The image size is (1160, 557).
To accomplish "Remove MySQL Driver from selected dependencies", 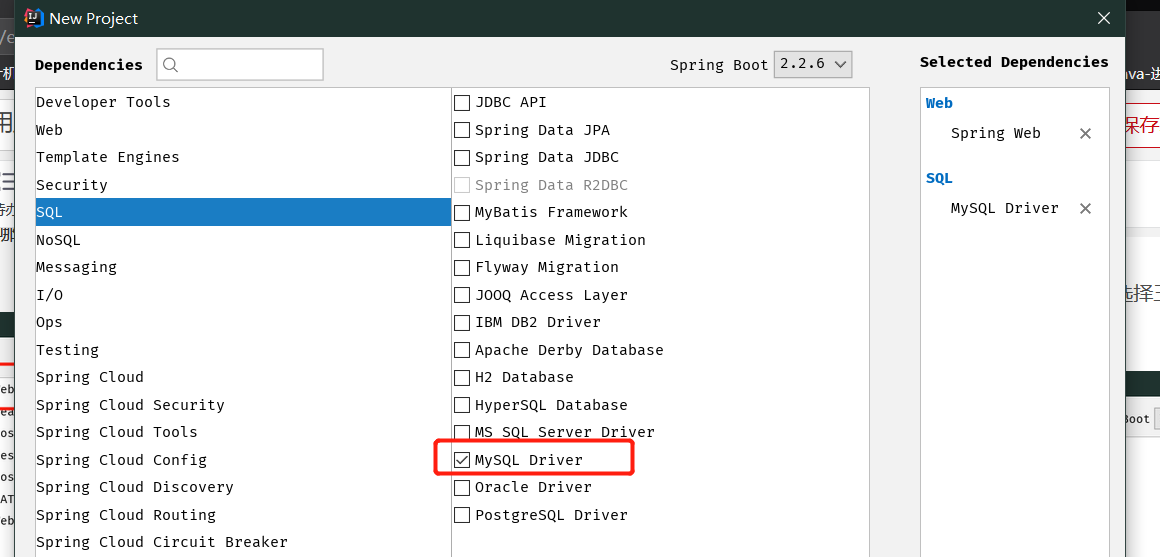I will coord(1085,209).
